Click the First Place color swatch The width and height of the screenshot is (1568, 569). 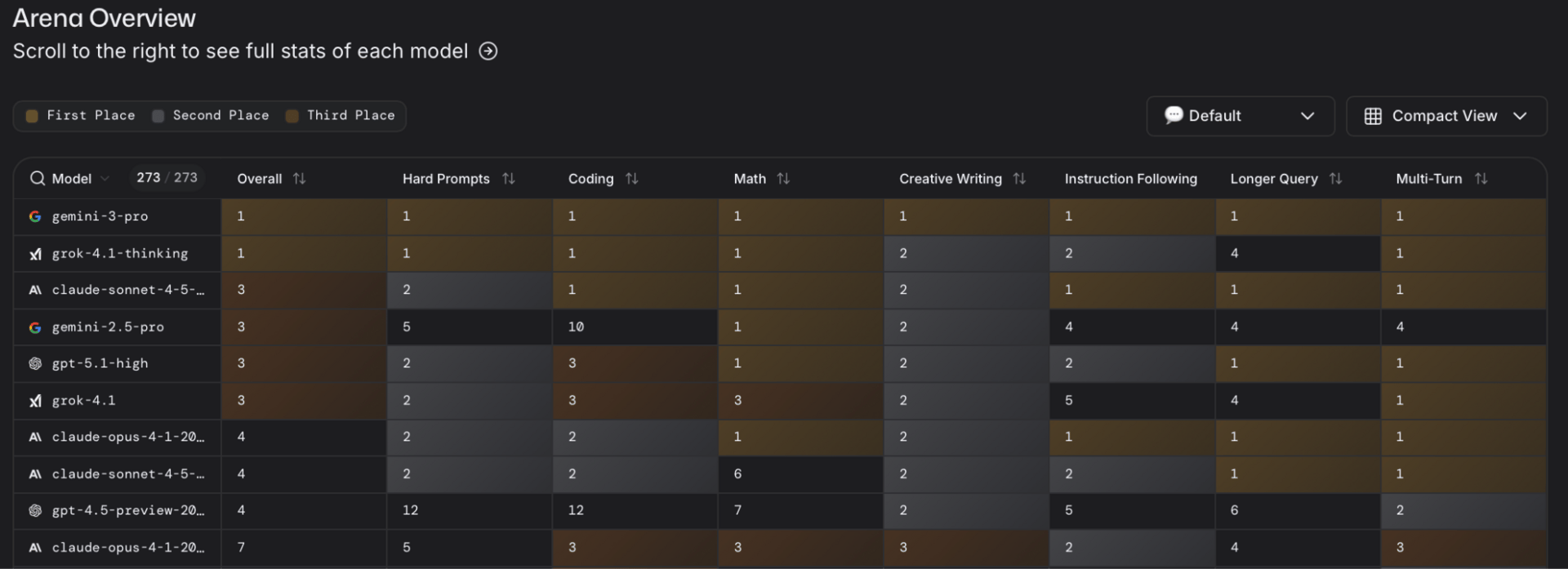[32, 116]
